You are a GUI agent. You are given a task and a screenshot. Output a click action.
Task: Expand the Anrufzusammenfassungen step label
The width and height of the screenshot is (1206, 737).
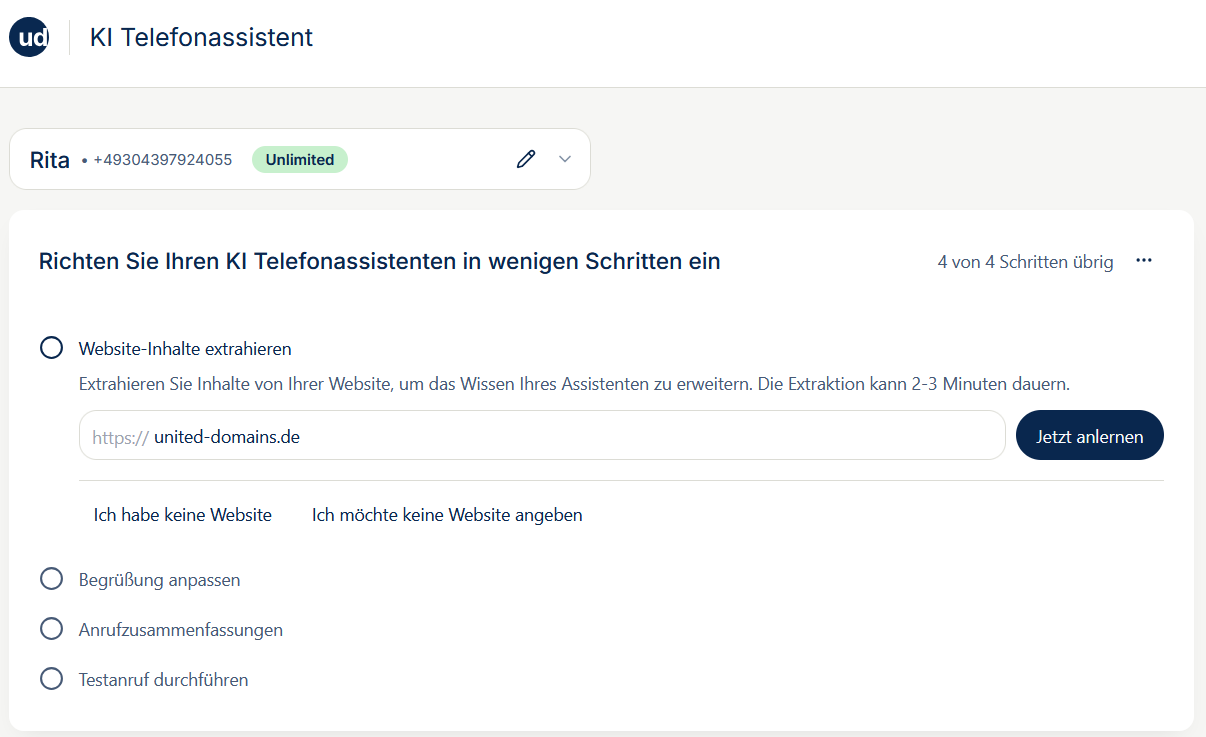[x=181, y=630]
